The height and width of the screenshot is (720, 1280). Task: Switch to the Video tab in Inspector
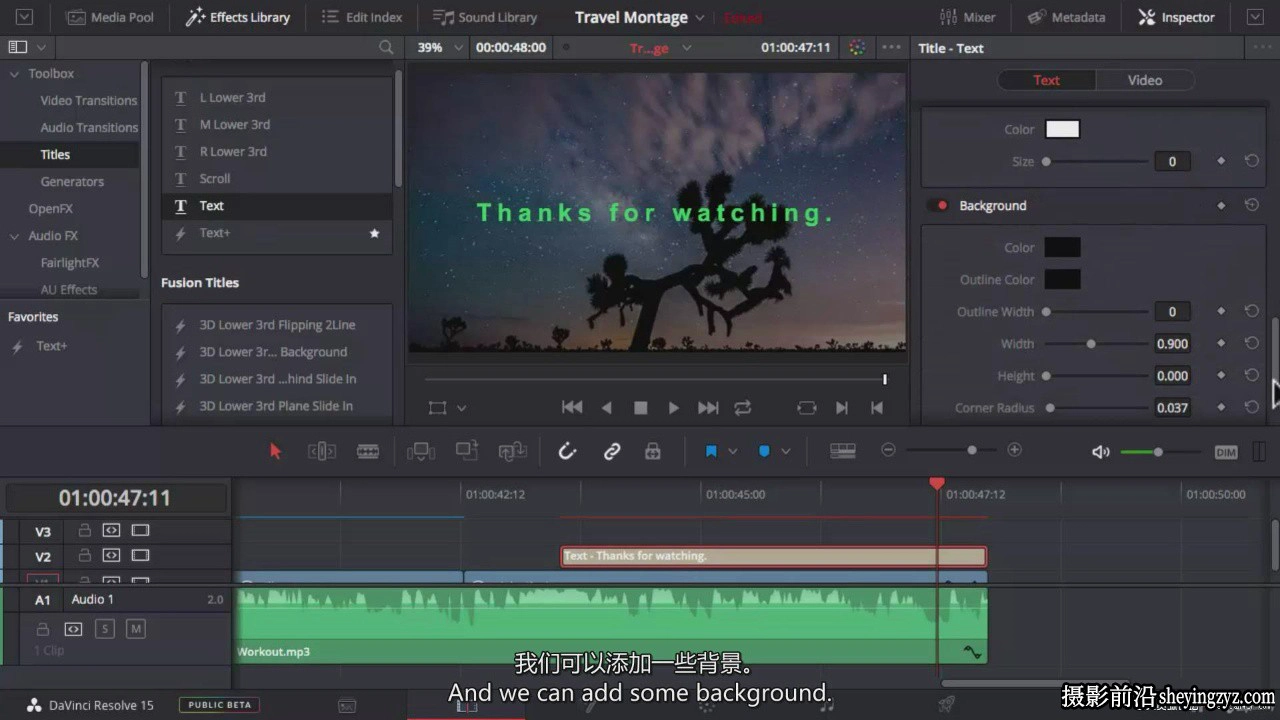[x=1145, y=80]
